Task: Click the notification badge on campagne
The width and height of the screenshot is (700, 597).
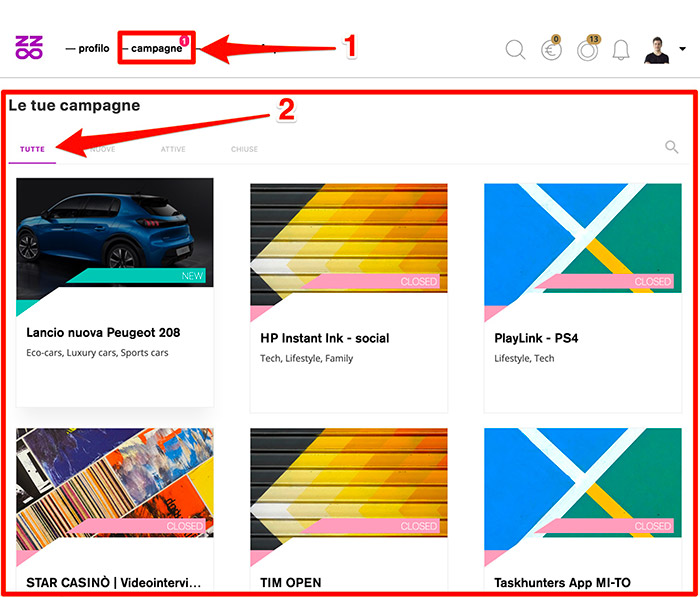Action: (184, 41)
